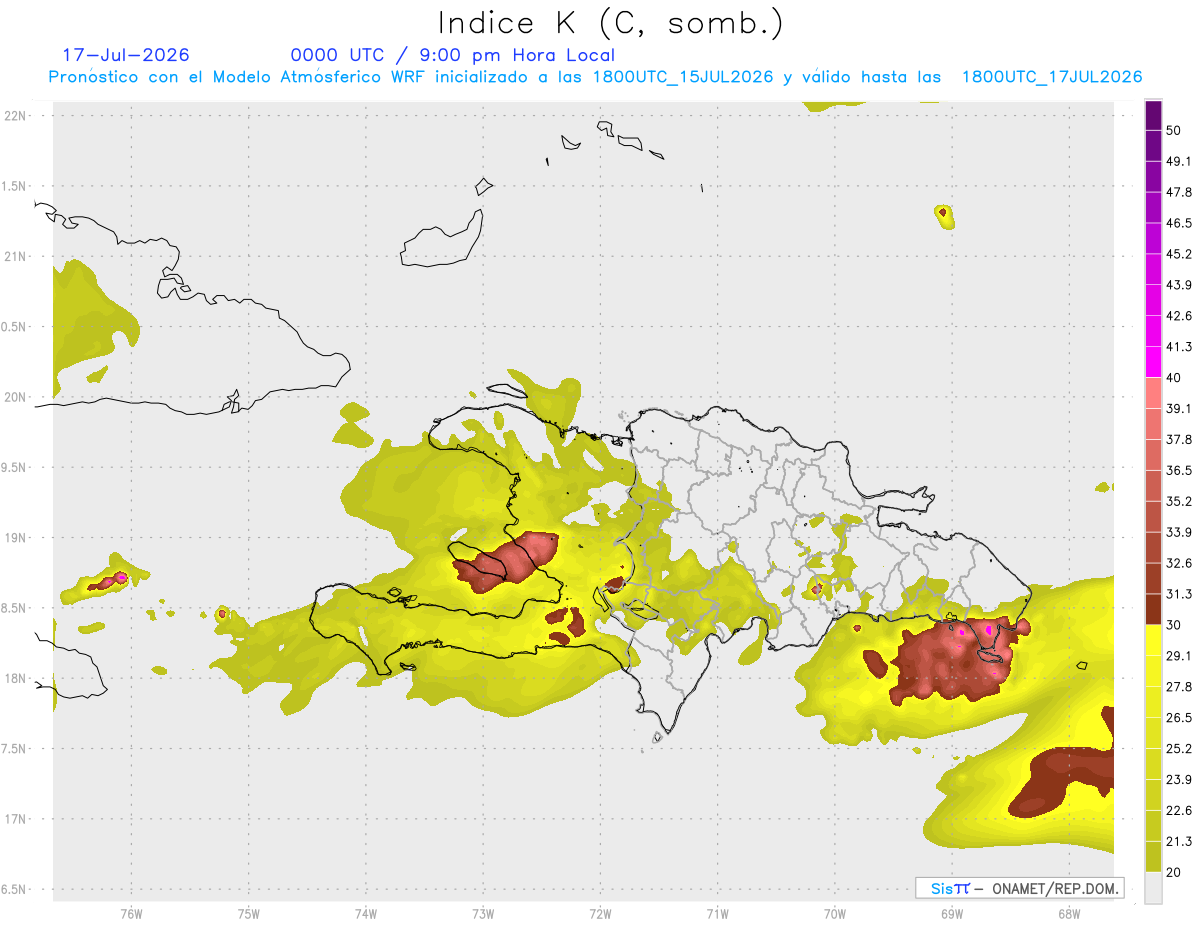This screenshot has width=1200, height=927.
Task: Pick the magenta swatch between 40 and 41.3
Action: tap(1153, 362)
